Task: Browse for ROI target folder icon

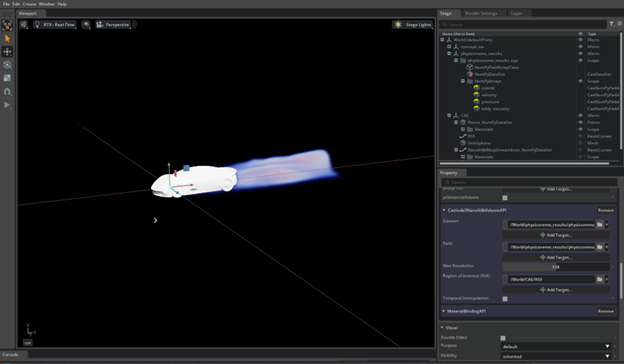Action: [599, 279]
